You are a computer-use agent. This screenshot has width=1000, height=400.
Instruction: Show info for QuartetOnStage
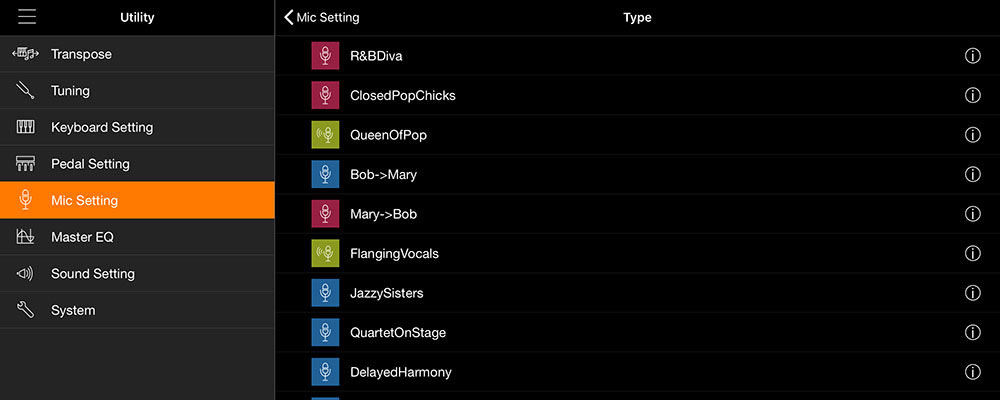point(972,332)
